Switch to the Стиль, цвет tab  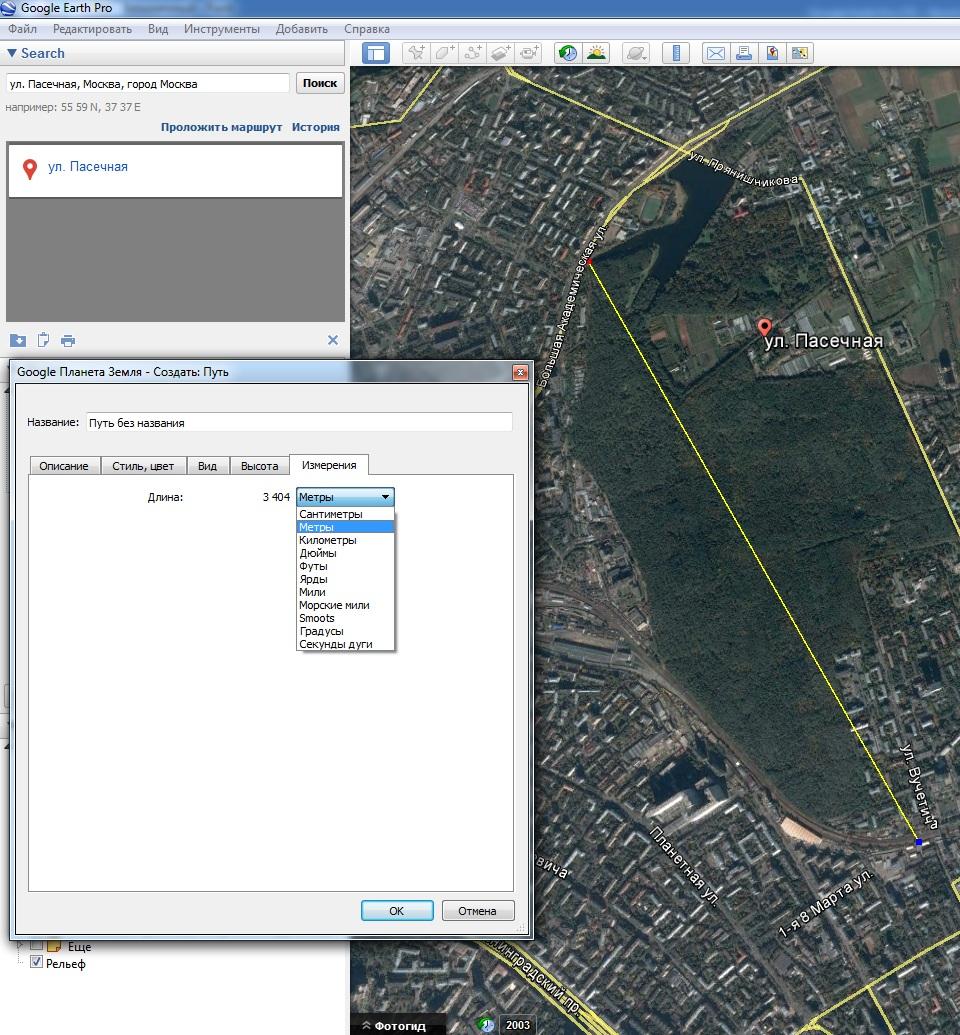(143, 466)
